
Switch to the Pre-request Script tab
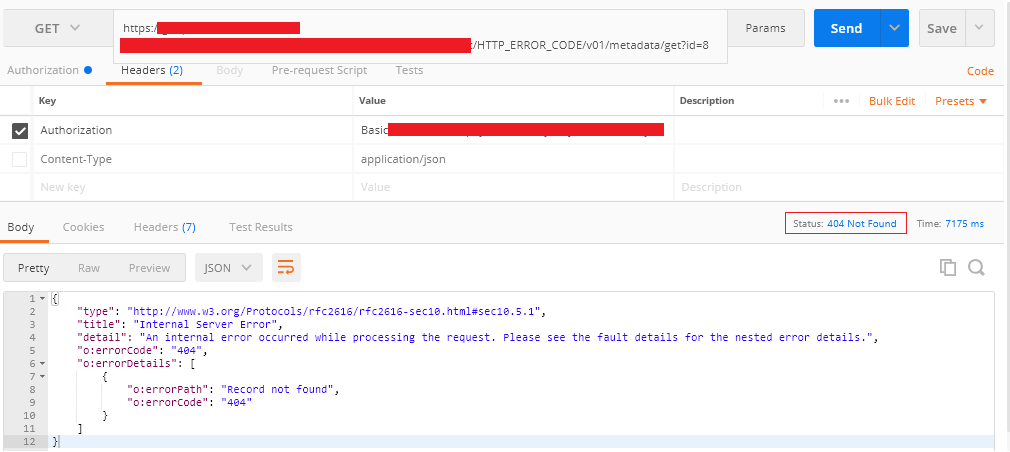319,70
